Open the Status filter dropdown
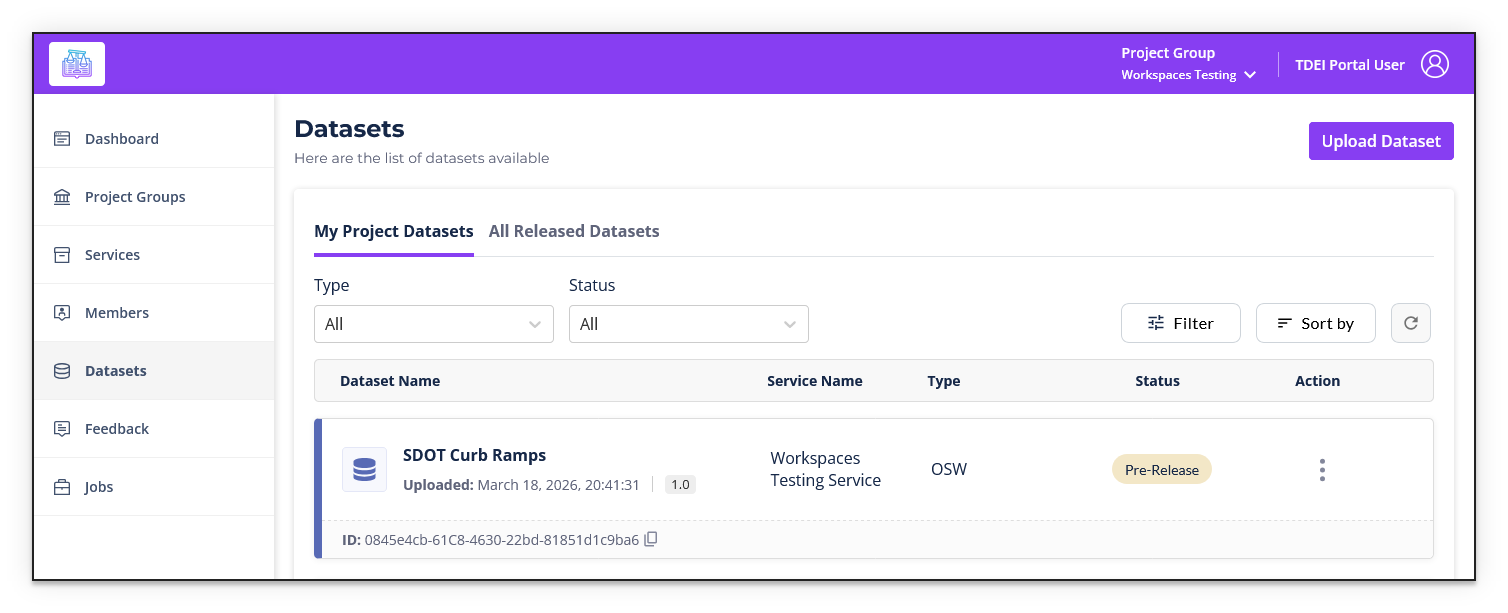1508x613 pixels. (x=688, y=323)
